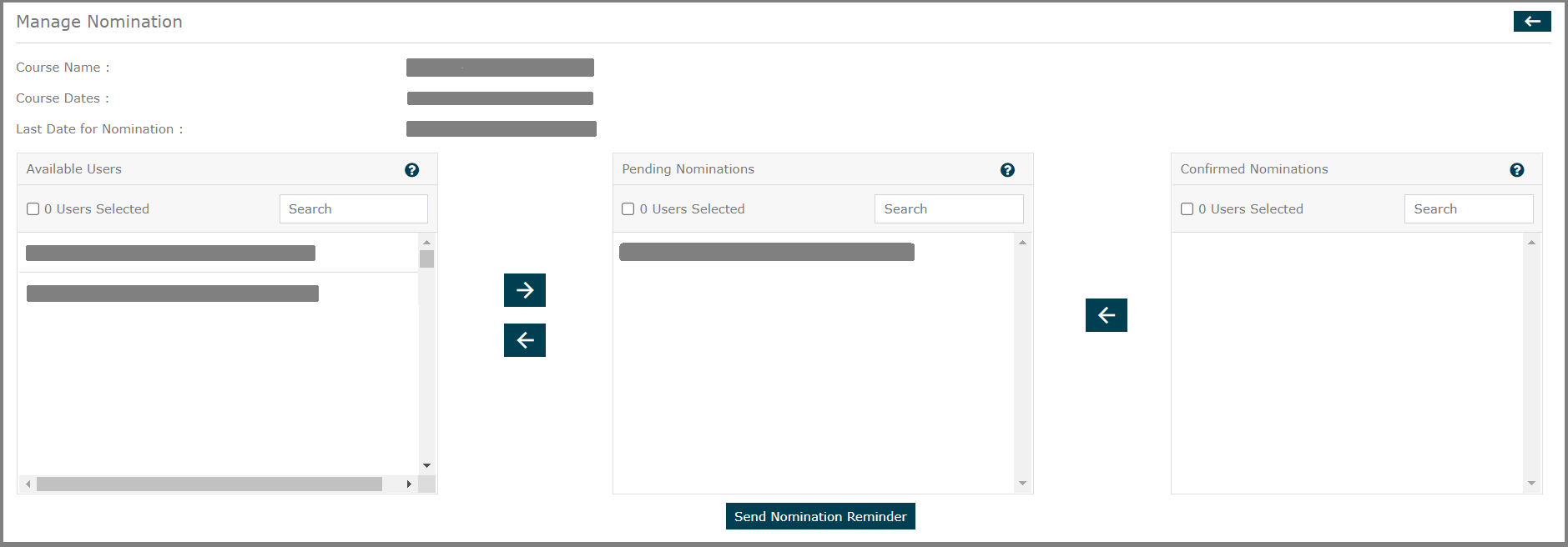Open help icon for Available Users
The width and height of the screenshot is (1568, 547).
click(411, 170)
